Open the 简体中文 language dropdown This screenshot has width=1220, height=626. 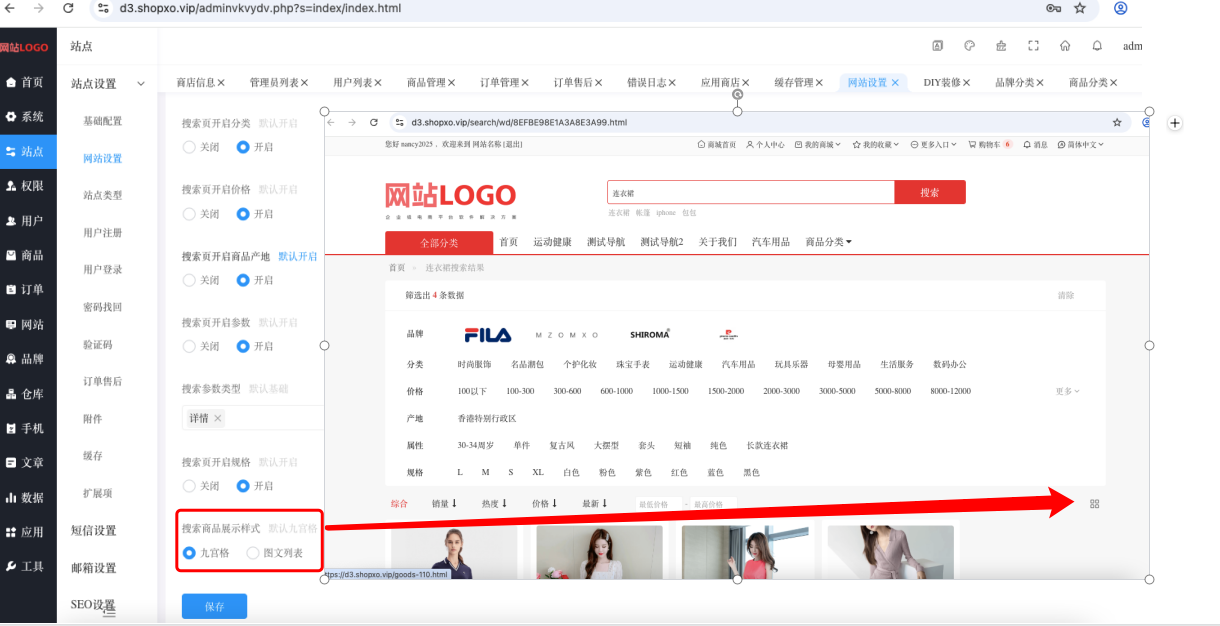click(x=1082, y=145)
